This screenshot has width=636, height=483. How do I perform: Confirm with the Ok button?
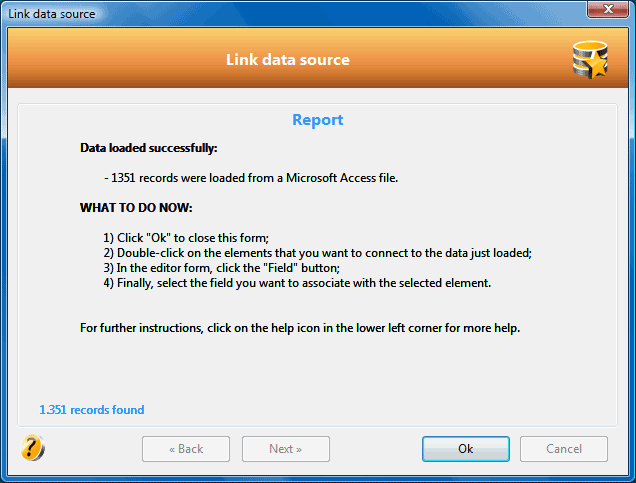pyautogui.click(x=466, y=449)
